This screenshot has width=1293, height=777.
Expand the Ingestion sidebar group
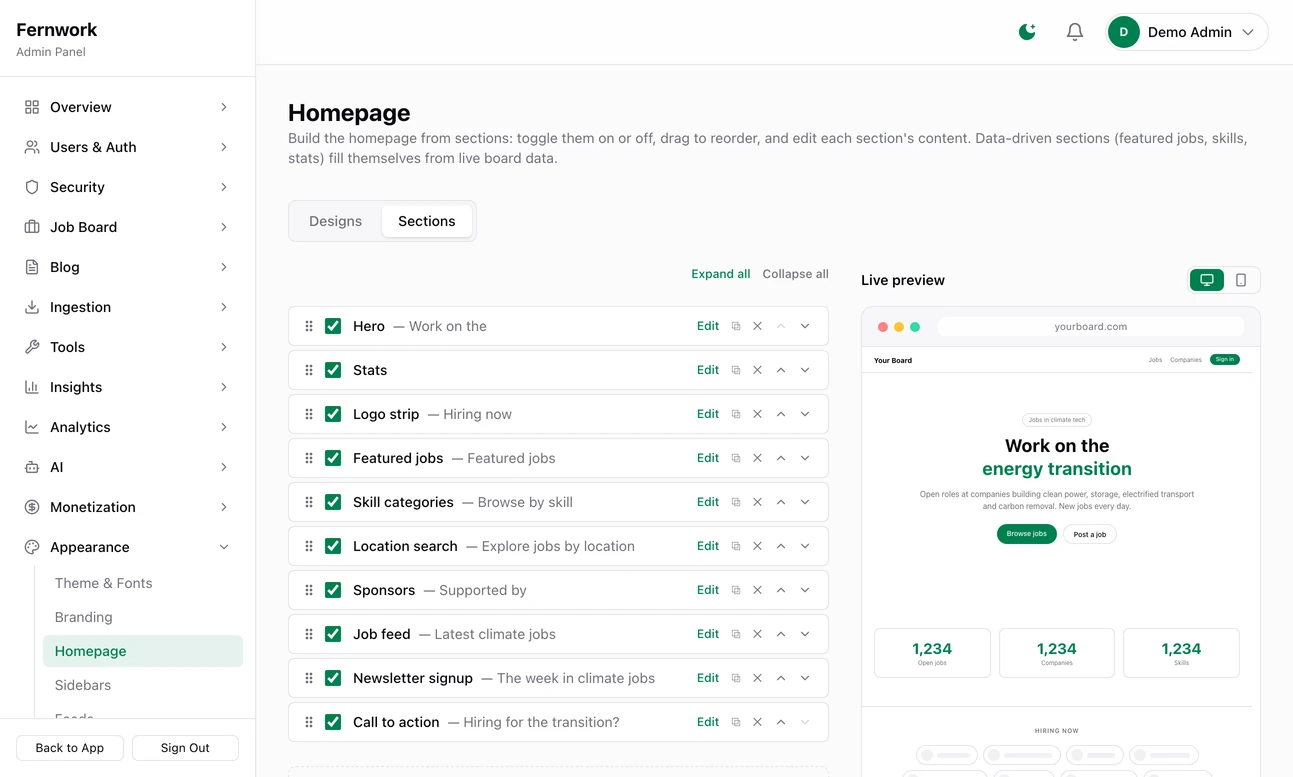click(x=127, y=307)
